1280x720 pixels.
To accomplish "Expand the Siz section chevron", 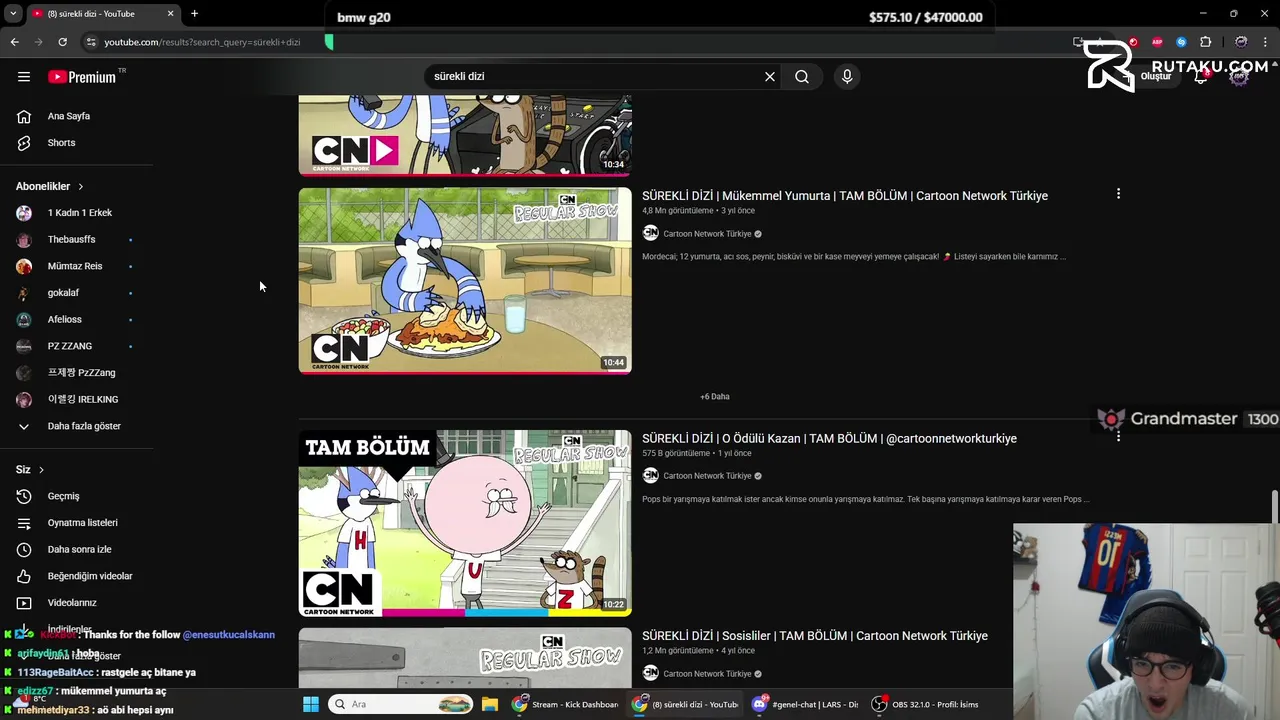I will tap(41, 470).
